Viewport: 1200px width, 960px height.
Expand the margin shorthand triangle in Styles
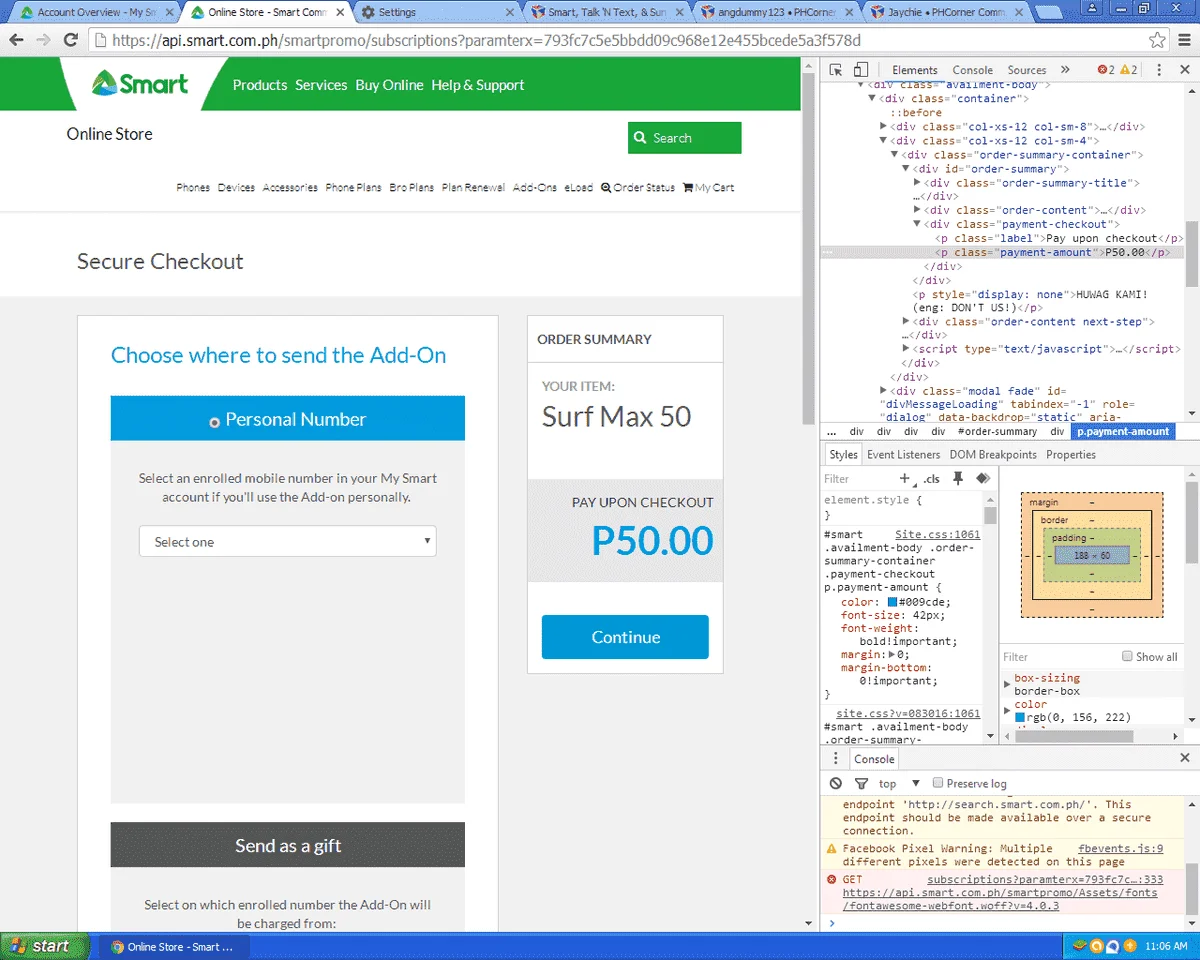[892, 655]
